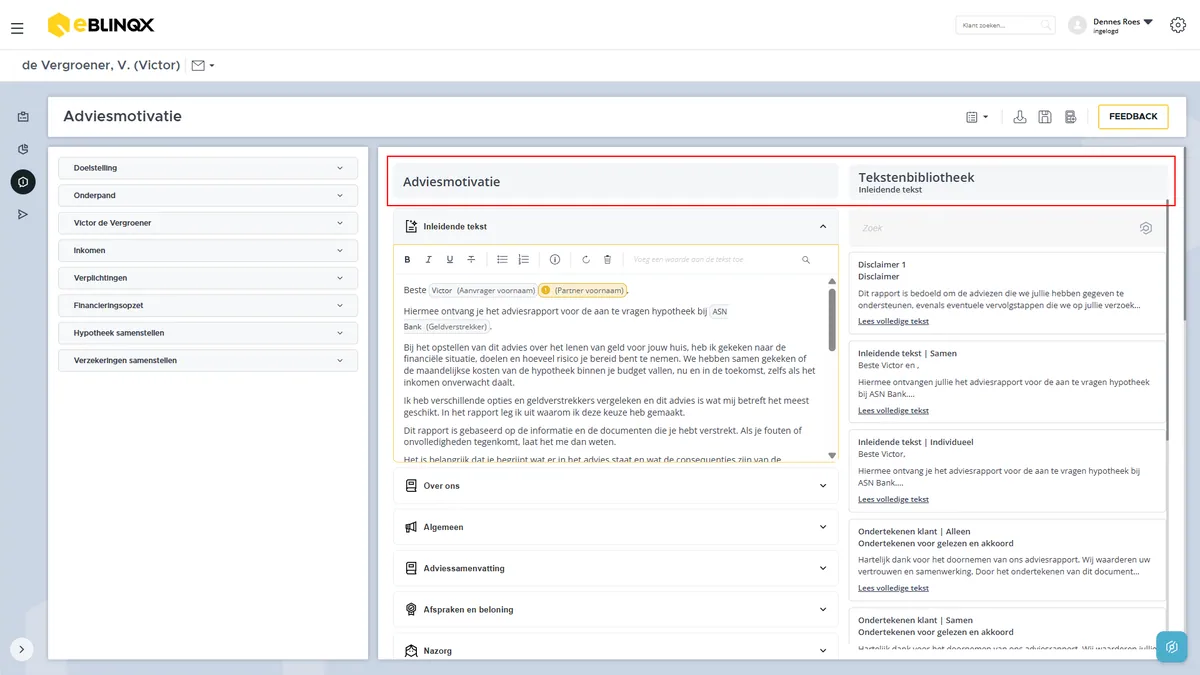1200x675 pixels.
Task: Select the send arrow icon in sidebar
Action: pyautogui.click(x=23, y=214)
